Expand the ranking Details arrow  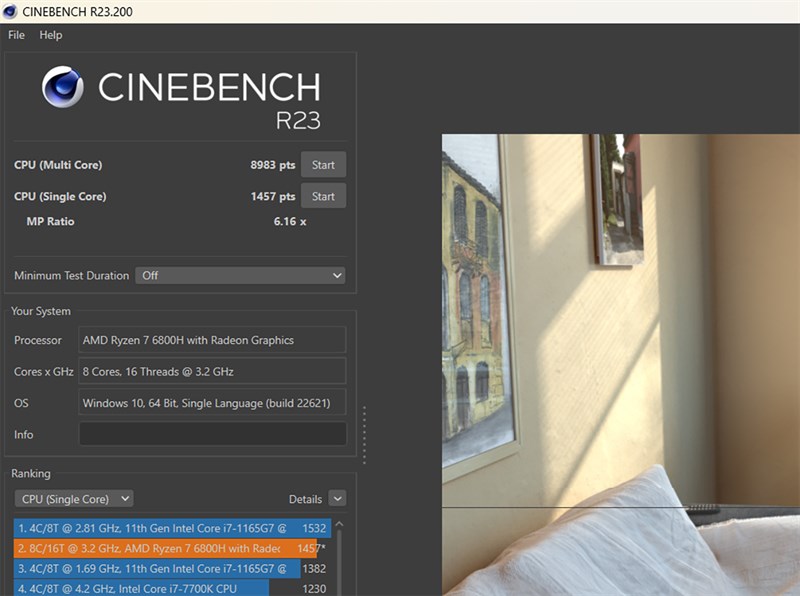pos(337,499)
